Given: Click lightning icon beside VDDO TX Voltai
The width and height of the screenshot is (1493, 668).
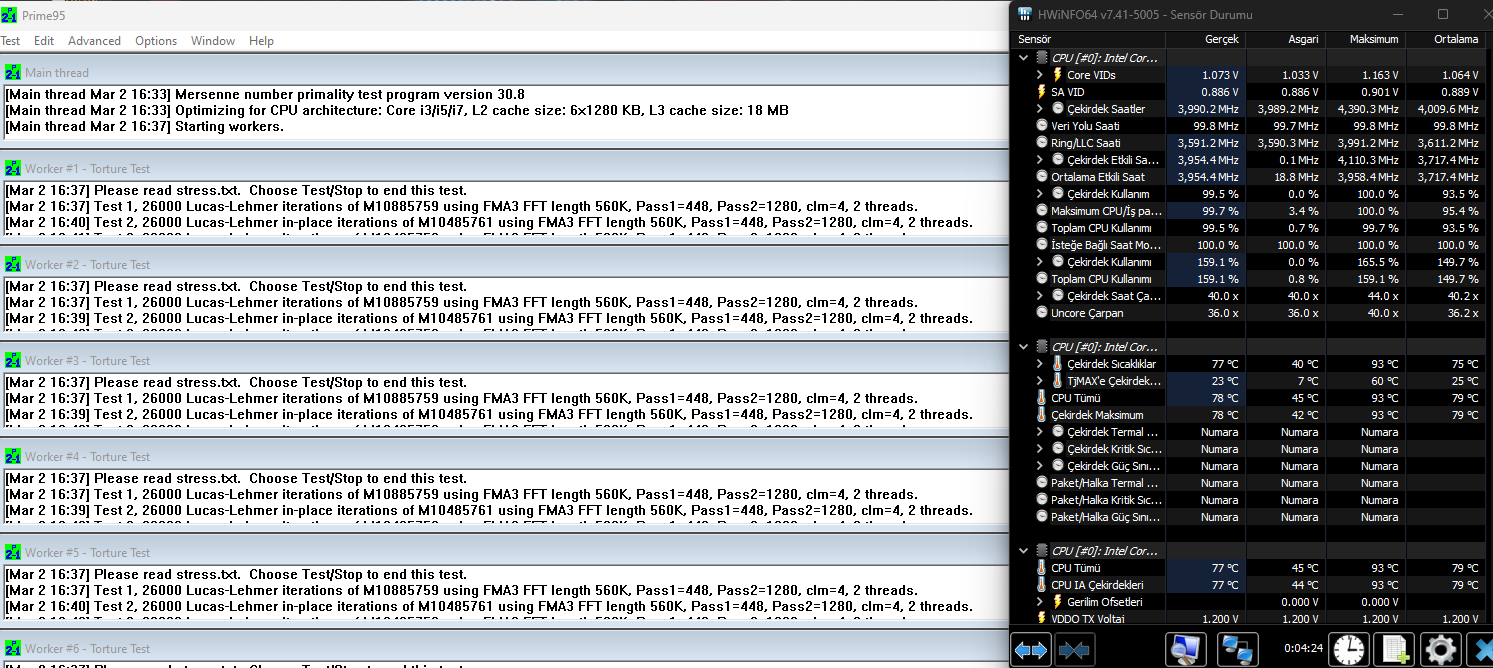Looking at the screenshot, I should pyautogui.click(x=1042, y=619).
